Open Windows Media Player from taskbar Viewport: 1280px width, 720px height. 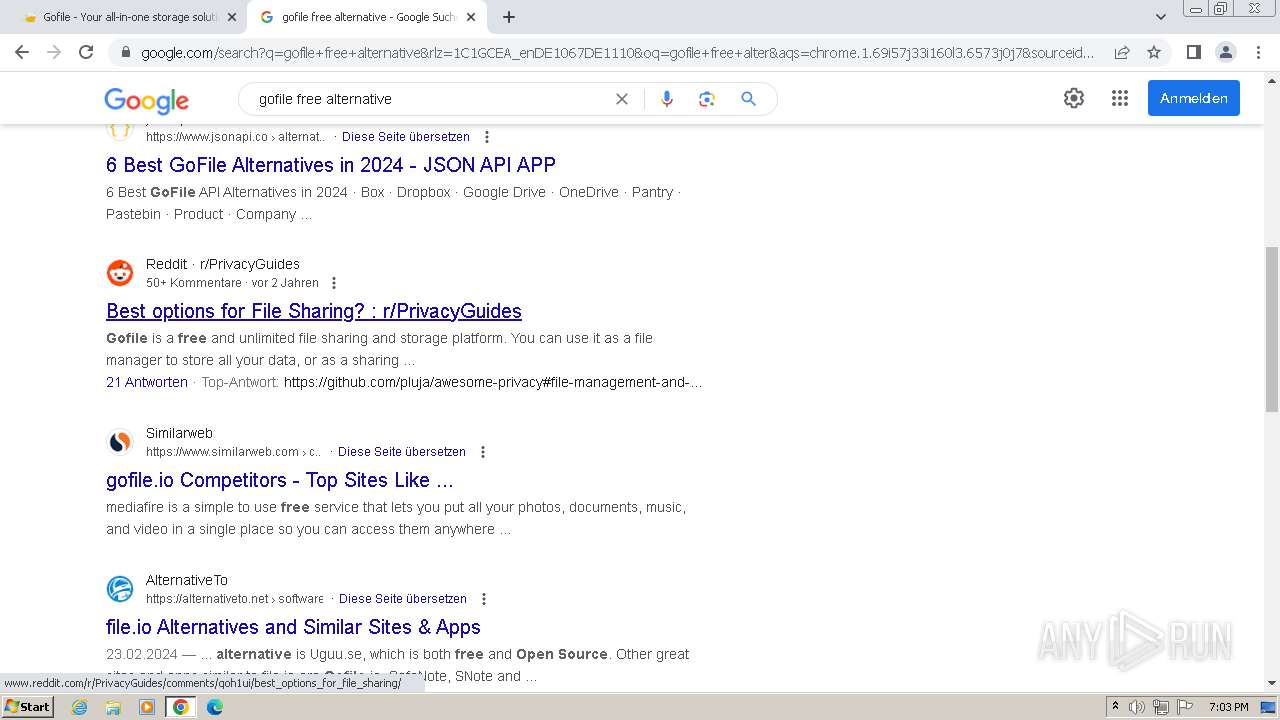[147, 707]
